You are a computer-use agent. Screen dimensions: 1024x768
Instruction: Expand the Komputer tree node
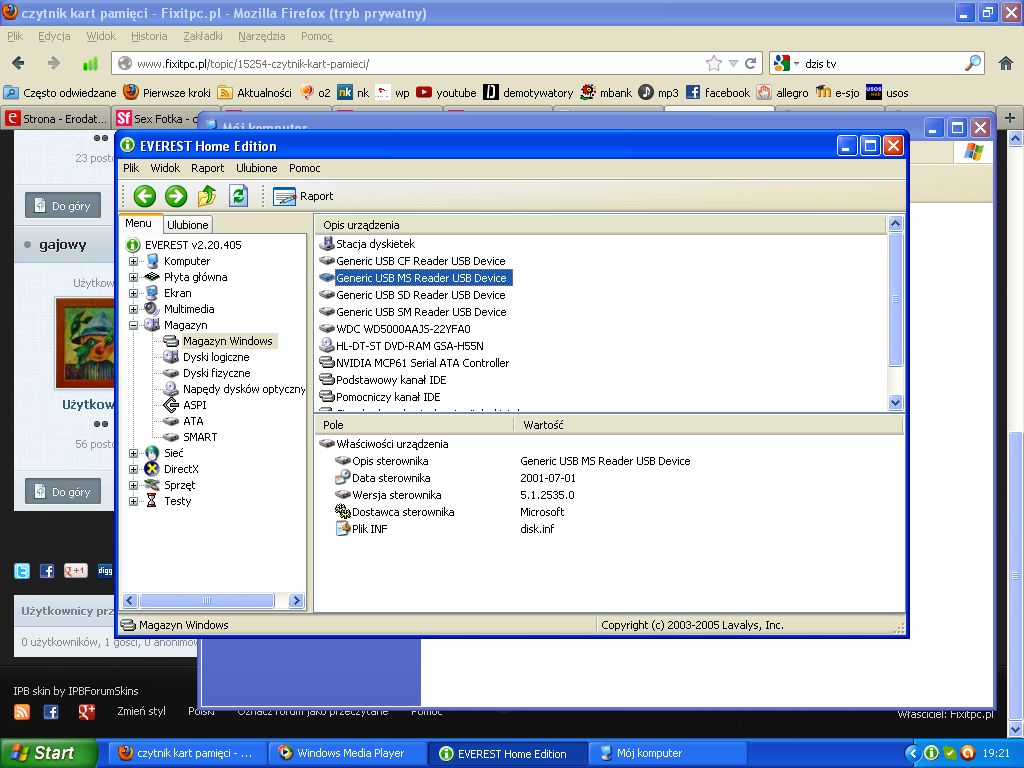(x=133, y=261)
